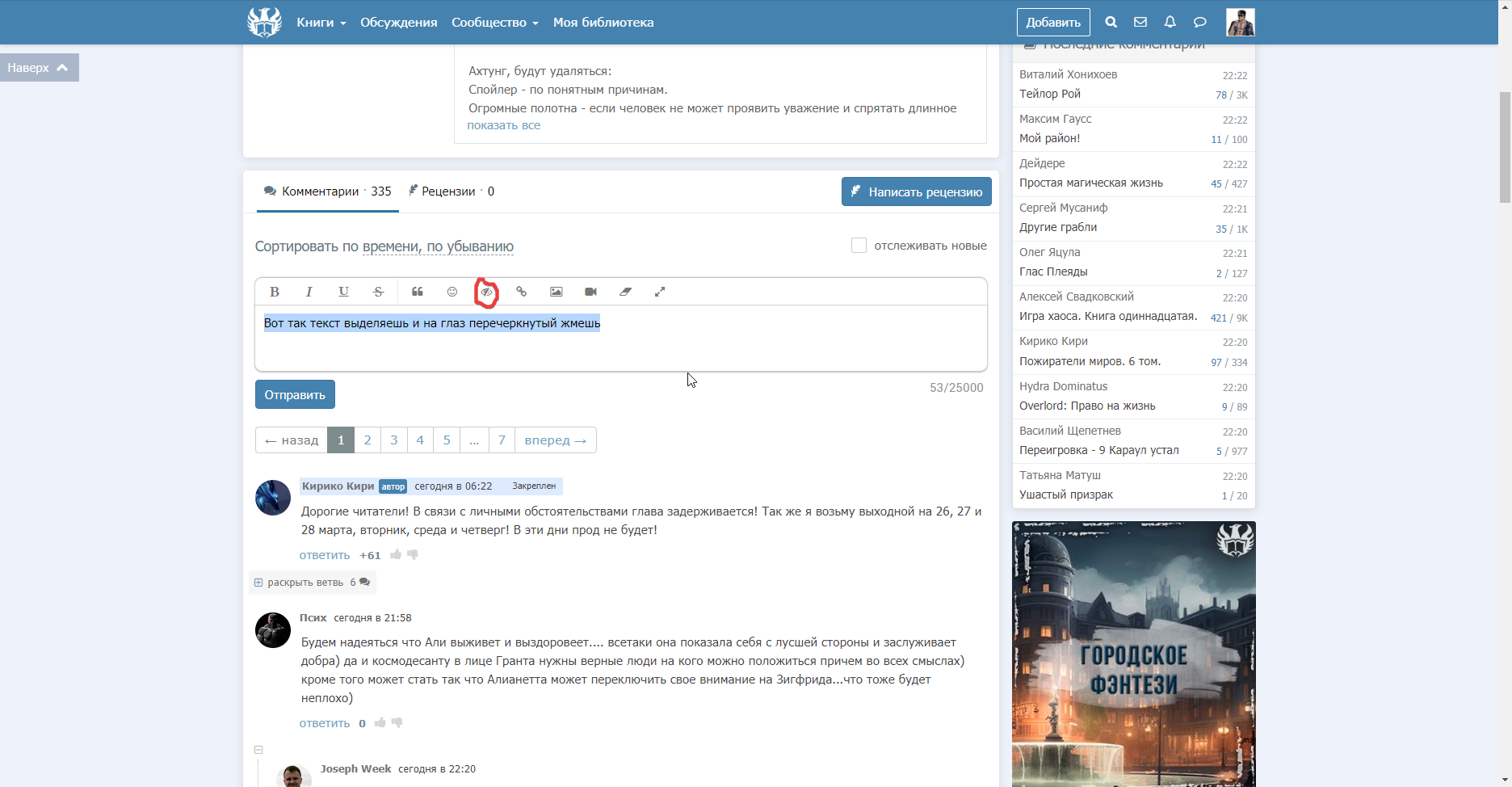
Task: Expand the comment branch 'раскрыть ветвь'
Action: tap(304, 583)
